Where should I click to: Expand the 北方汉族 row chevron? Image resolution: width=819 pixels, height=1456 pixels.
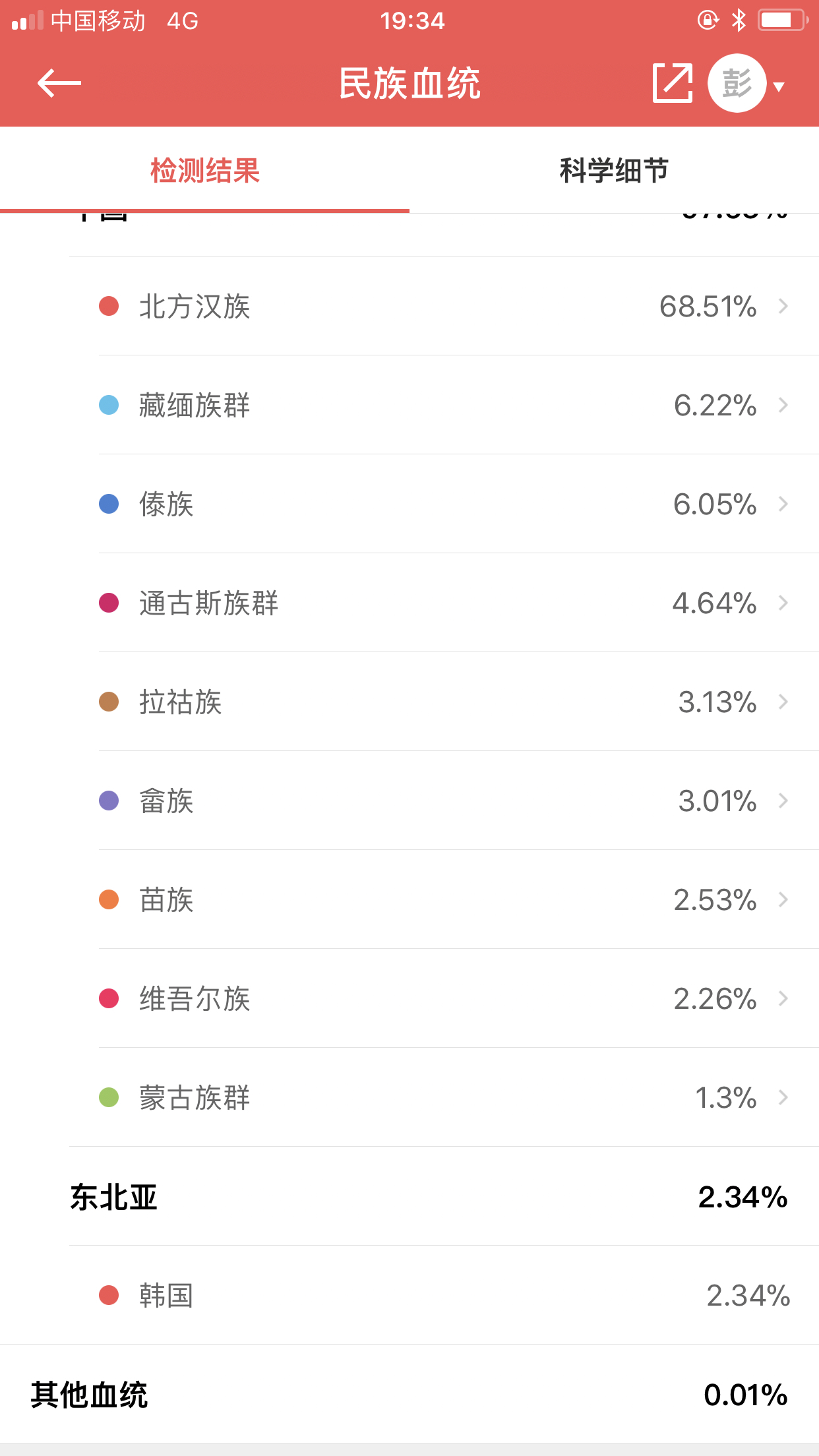click(x=783, y=306)
